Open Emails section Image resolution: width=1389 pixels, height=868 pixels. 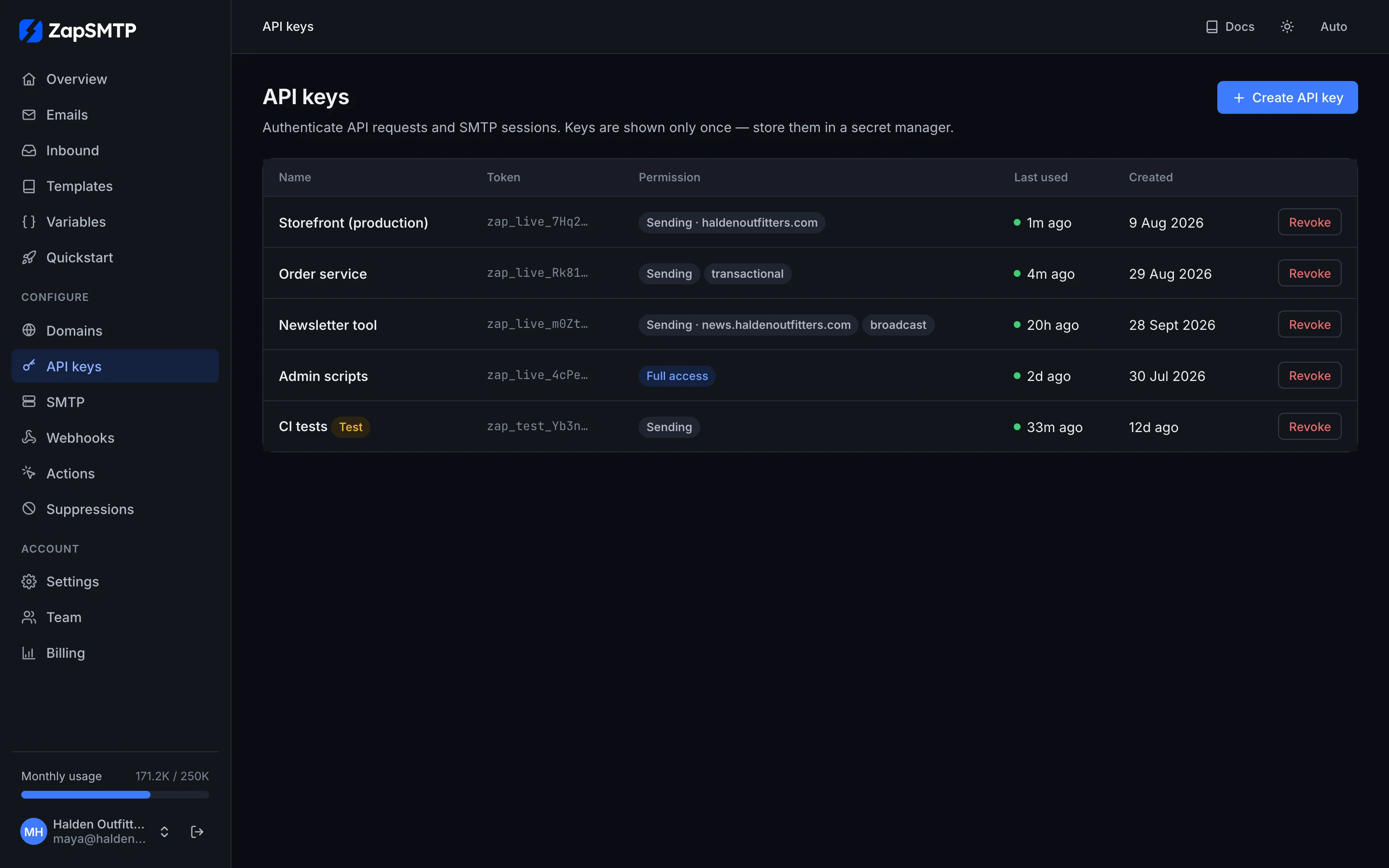tap(115, 115)
